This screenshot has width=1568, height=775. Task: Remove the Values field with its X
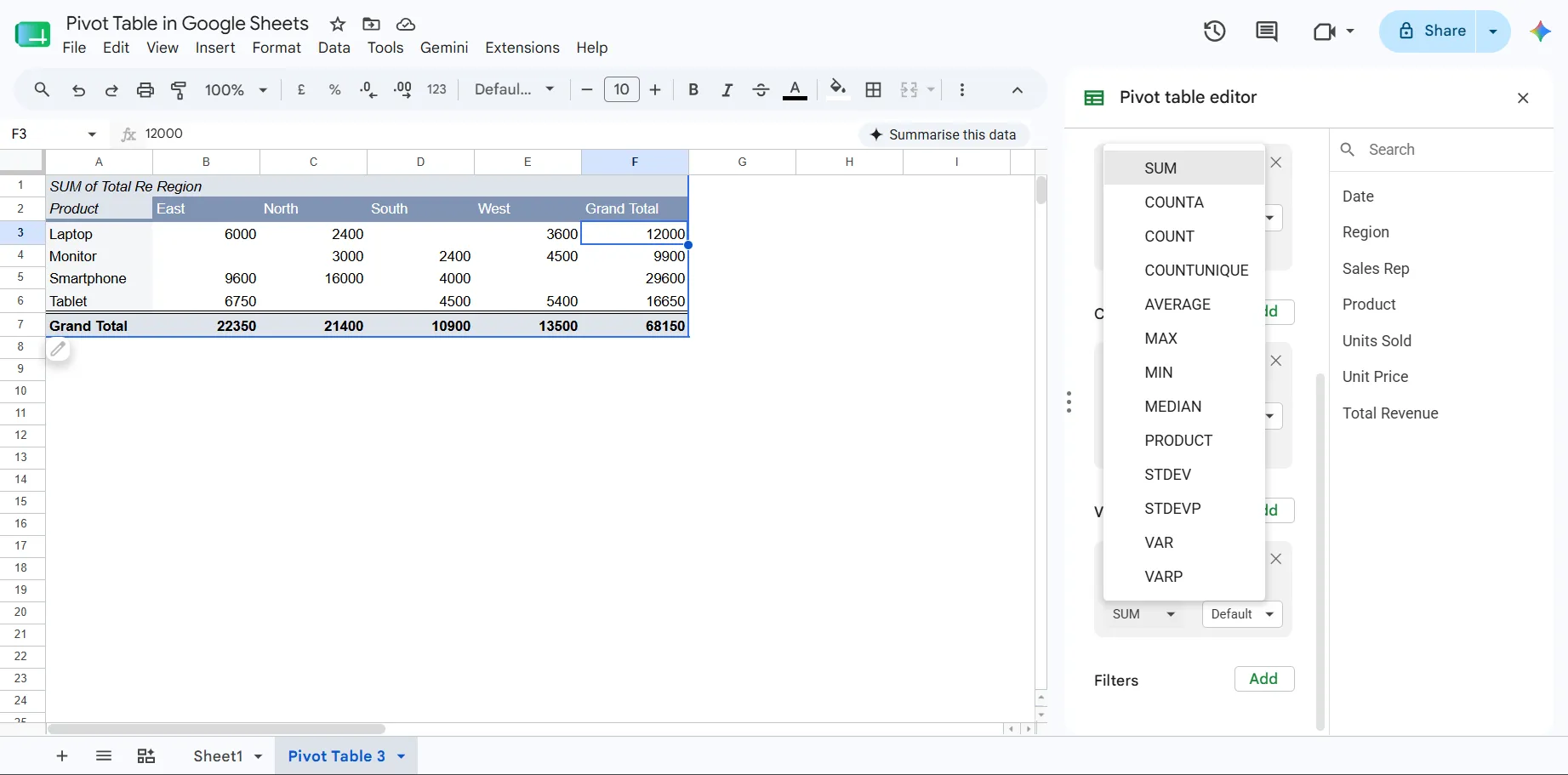[x=1275, y=559]
